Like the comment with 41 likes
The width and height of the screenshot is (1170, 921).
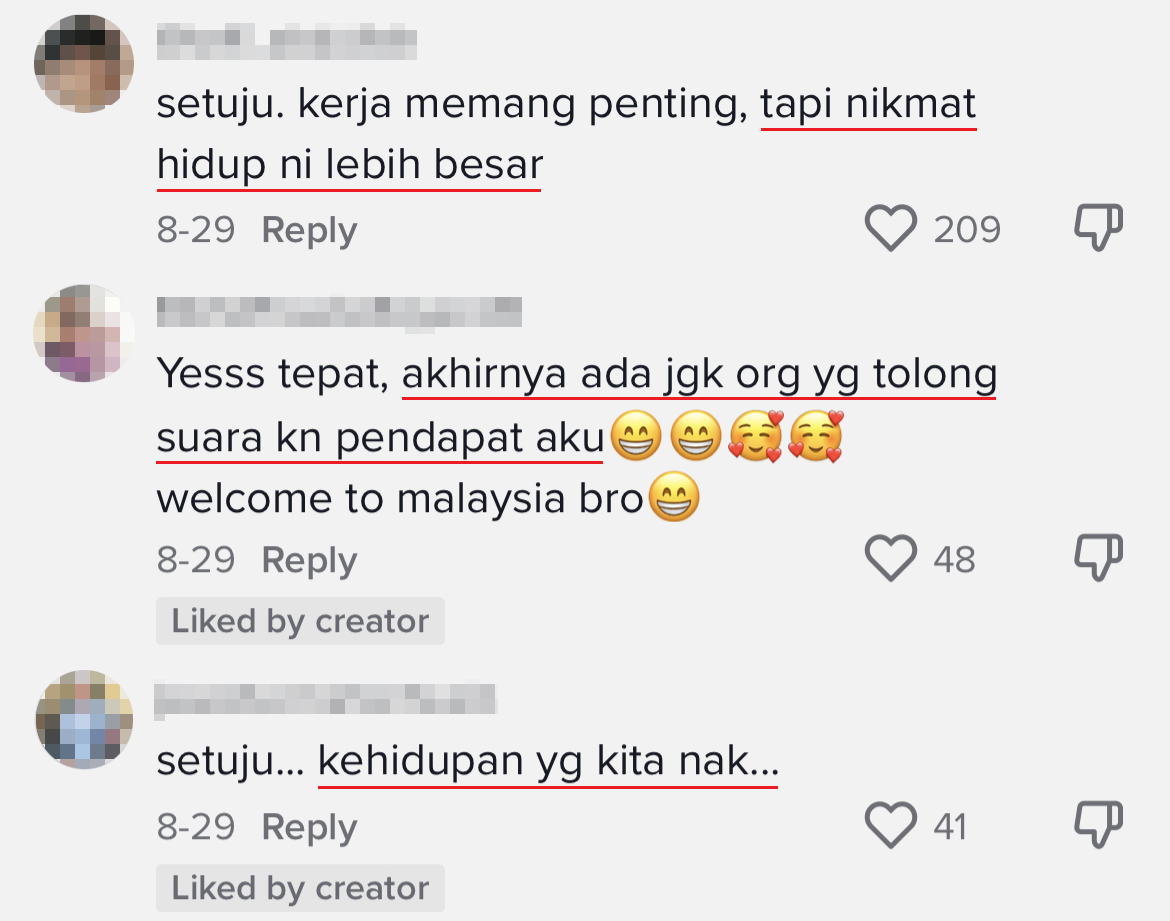coord(890,825)
